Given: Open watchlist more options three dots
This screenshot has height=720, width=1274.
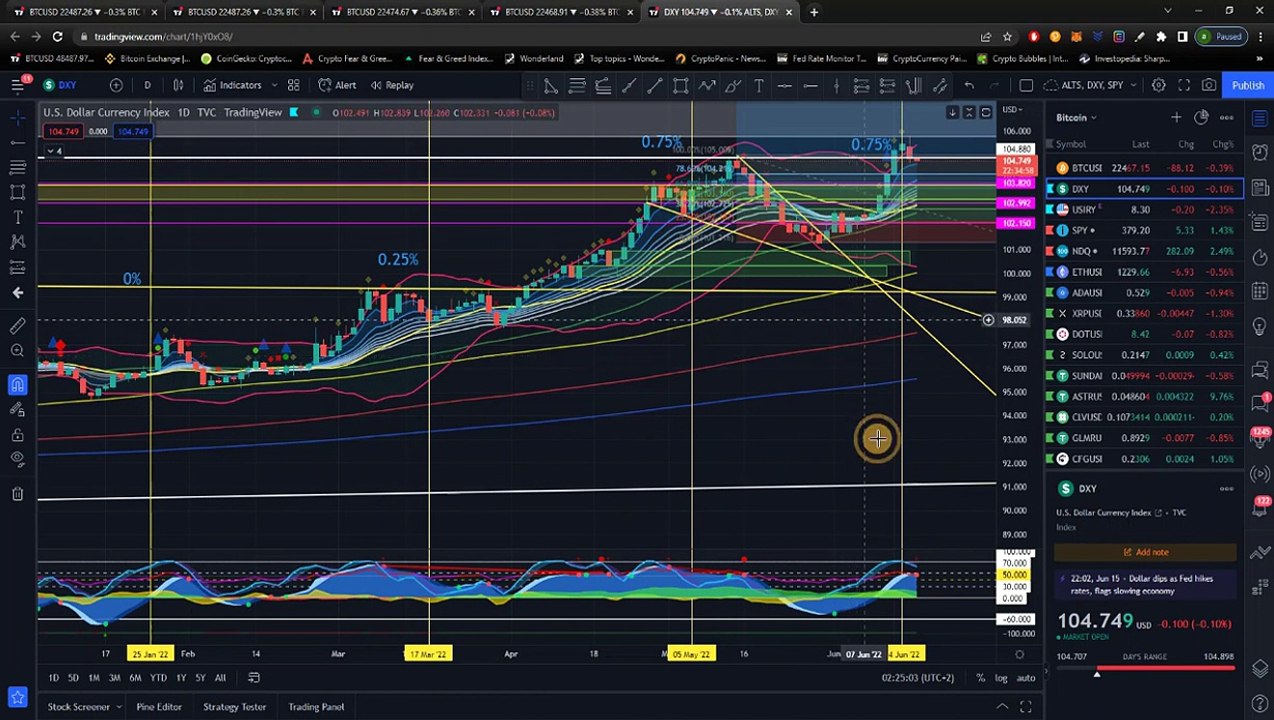Looking at the screenshot, I should pyautogui.click(x=1226, y=117).
